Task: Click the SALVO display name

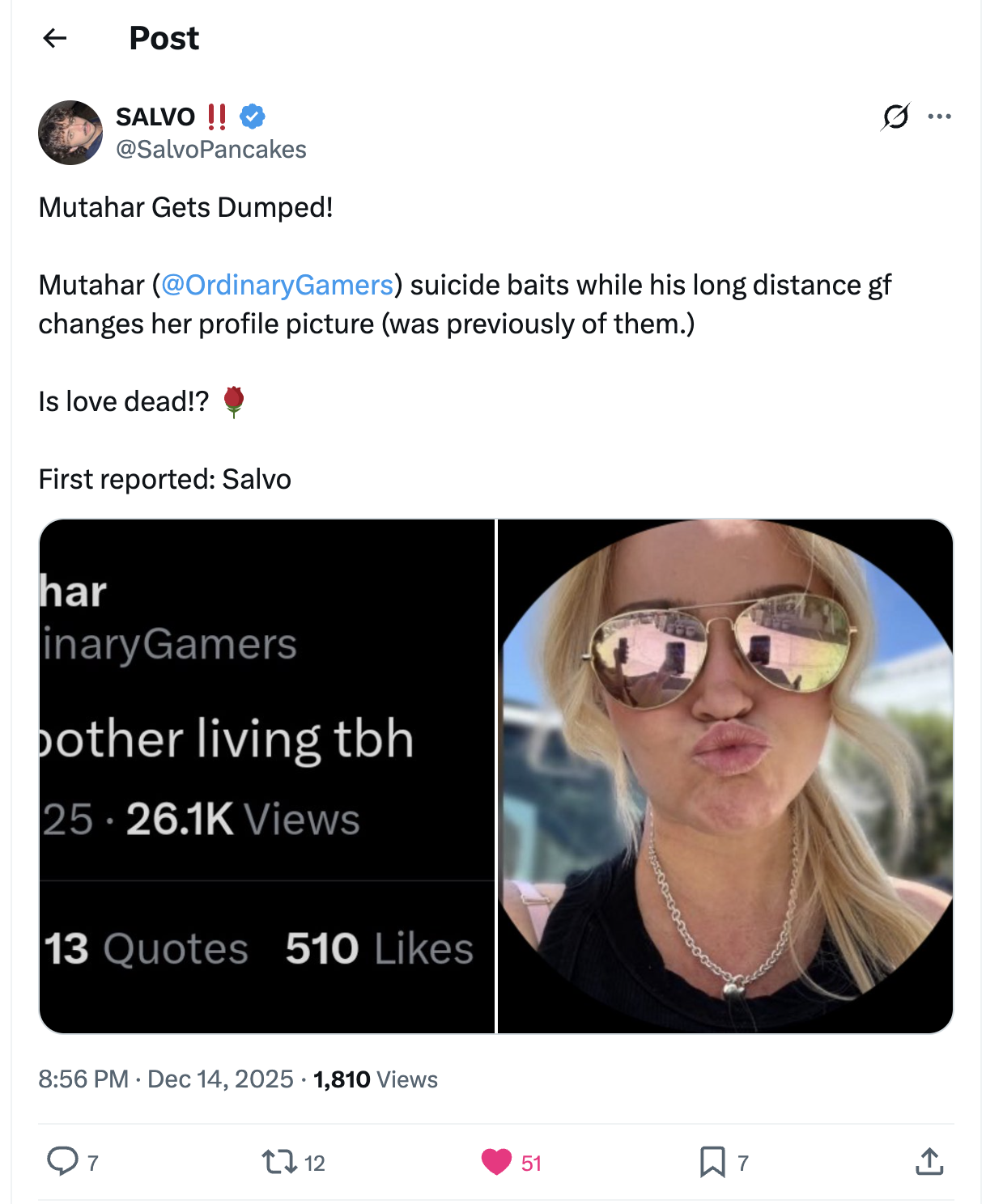Action: coord(155,117)
